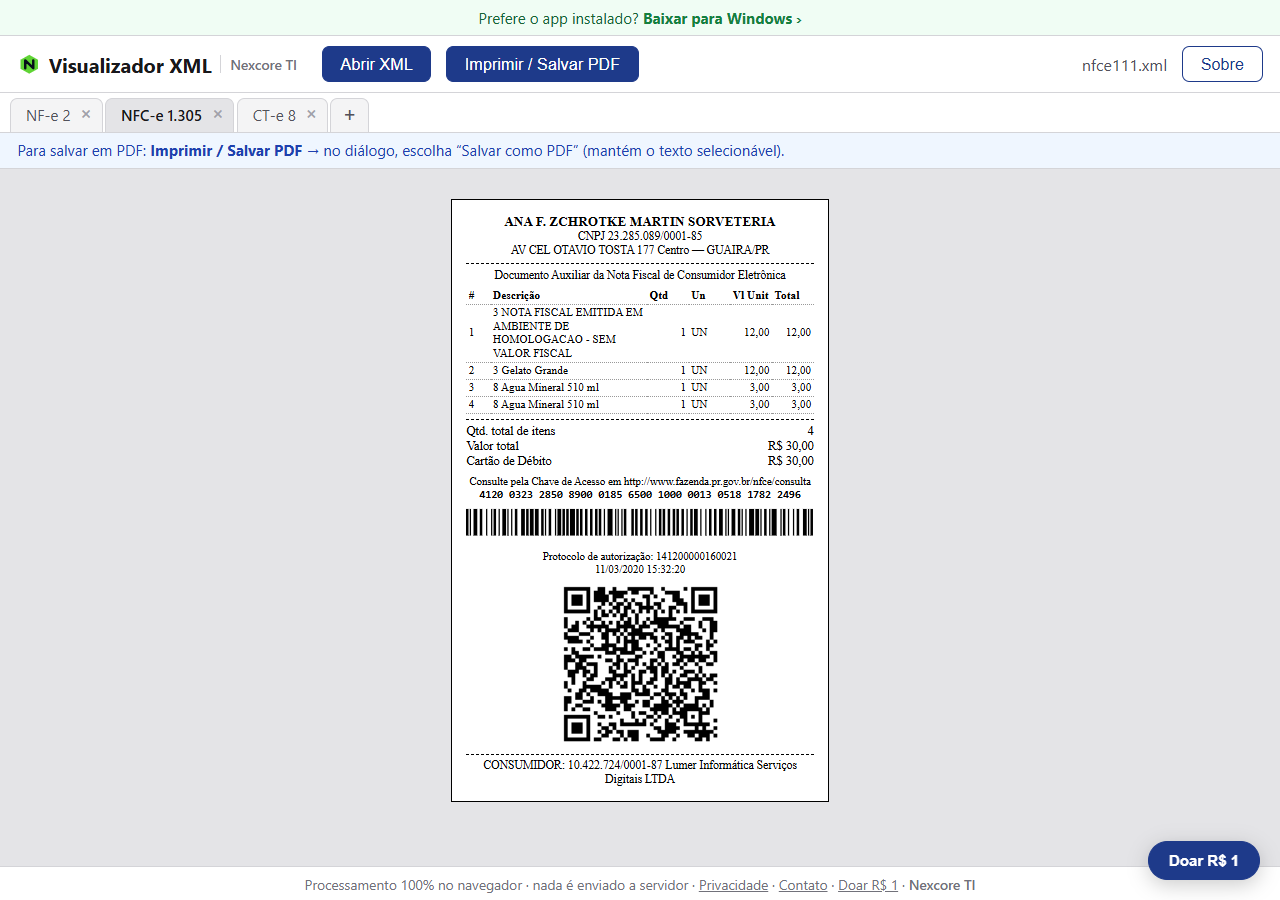Click the nfce111.xml file name
This screenshot has height=900, width=1280.
click(x=1124, y=65)
